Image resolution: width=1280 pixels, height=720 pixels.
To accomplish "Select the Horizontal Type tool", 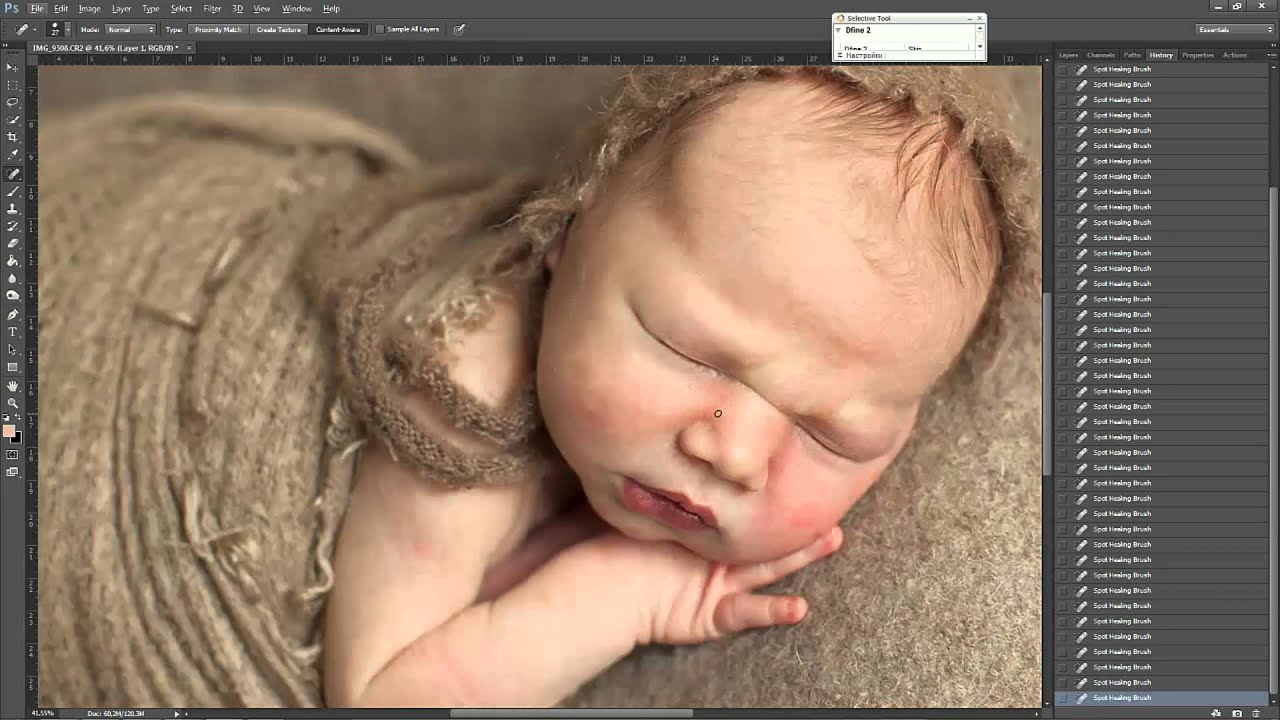I will (x=13, y=331).
